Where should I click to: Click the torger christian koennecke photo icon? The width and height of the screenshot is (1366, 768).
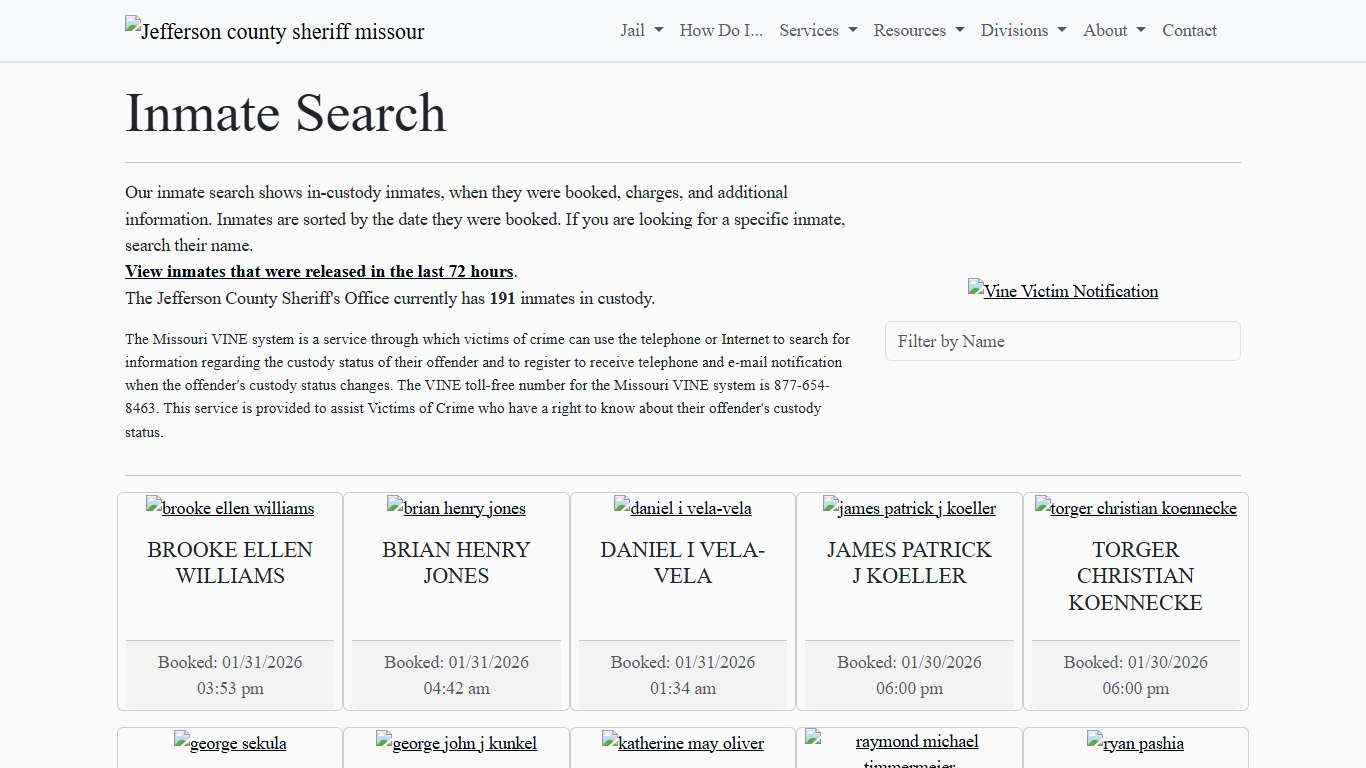click(x=1135, y=508)
